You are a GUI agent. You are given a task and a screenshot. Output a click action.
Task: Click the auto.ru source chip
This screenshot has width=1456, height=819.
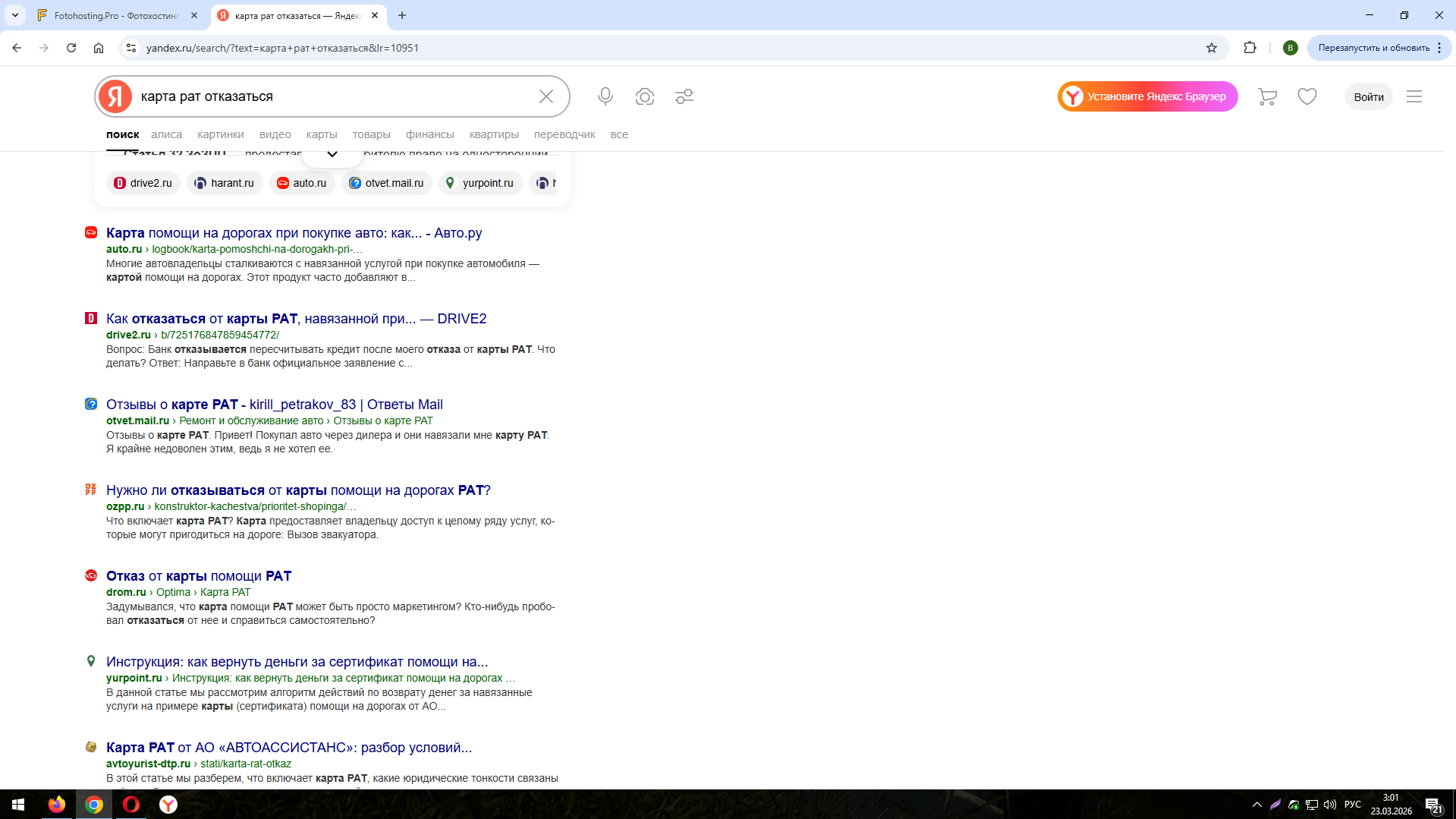pyautogui.click(x=302, y=183)
